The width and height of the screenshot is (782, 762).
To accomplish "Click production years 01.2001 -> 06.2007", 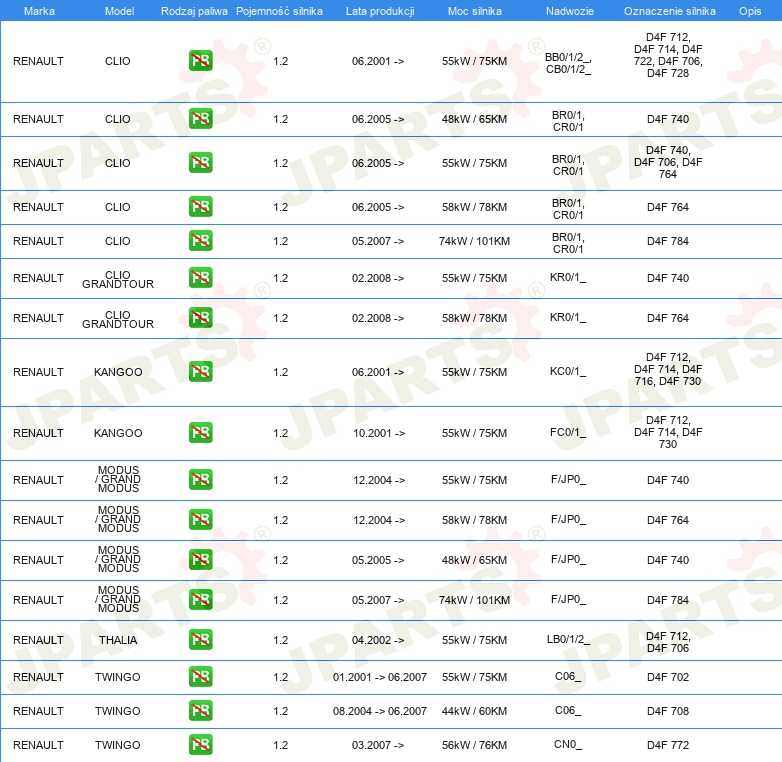I will pos(380,677).
